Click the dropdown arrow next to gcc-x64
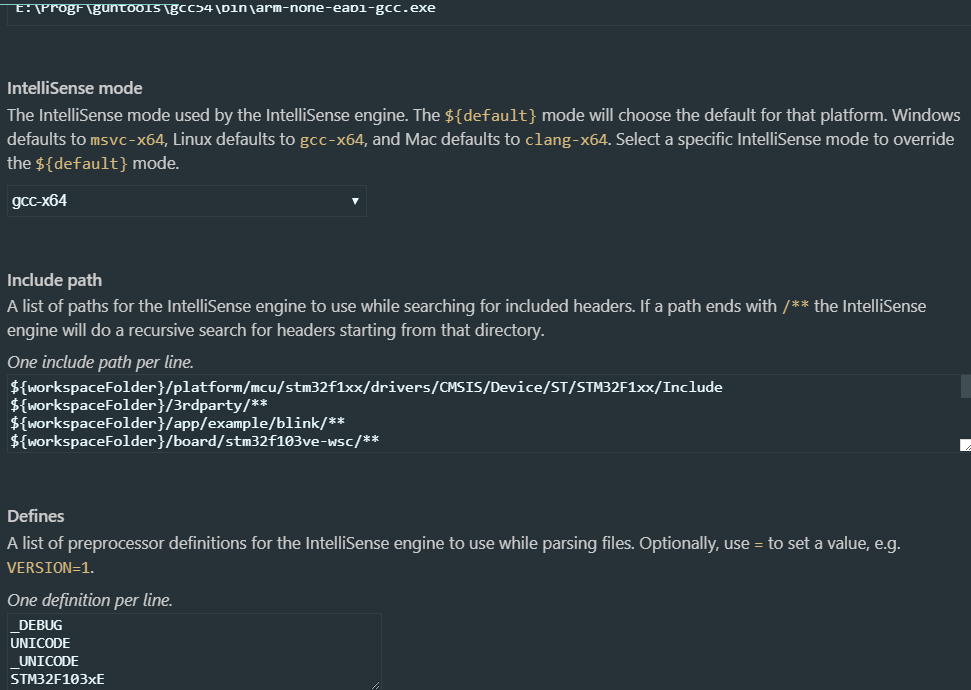This screenshot has height=690, width=971. pos(355,201)
